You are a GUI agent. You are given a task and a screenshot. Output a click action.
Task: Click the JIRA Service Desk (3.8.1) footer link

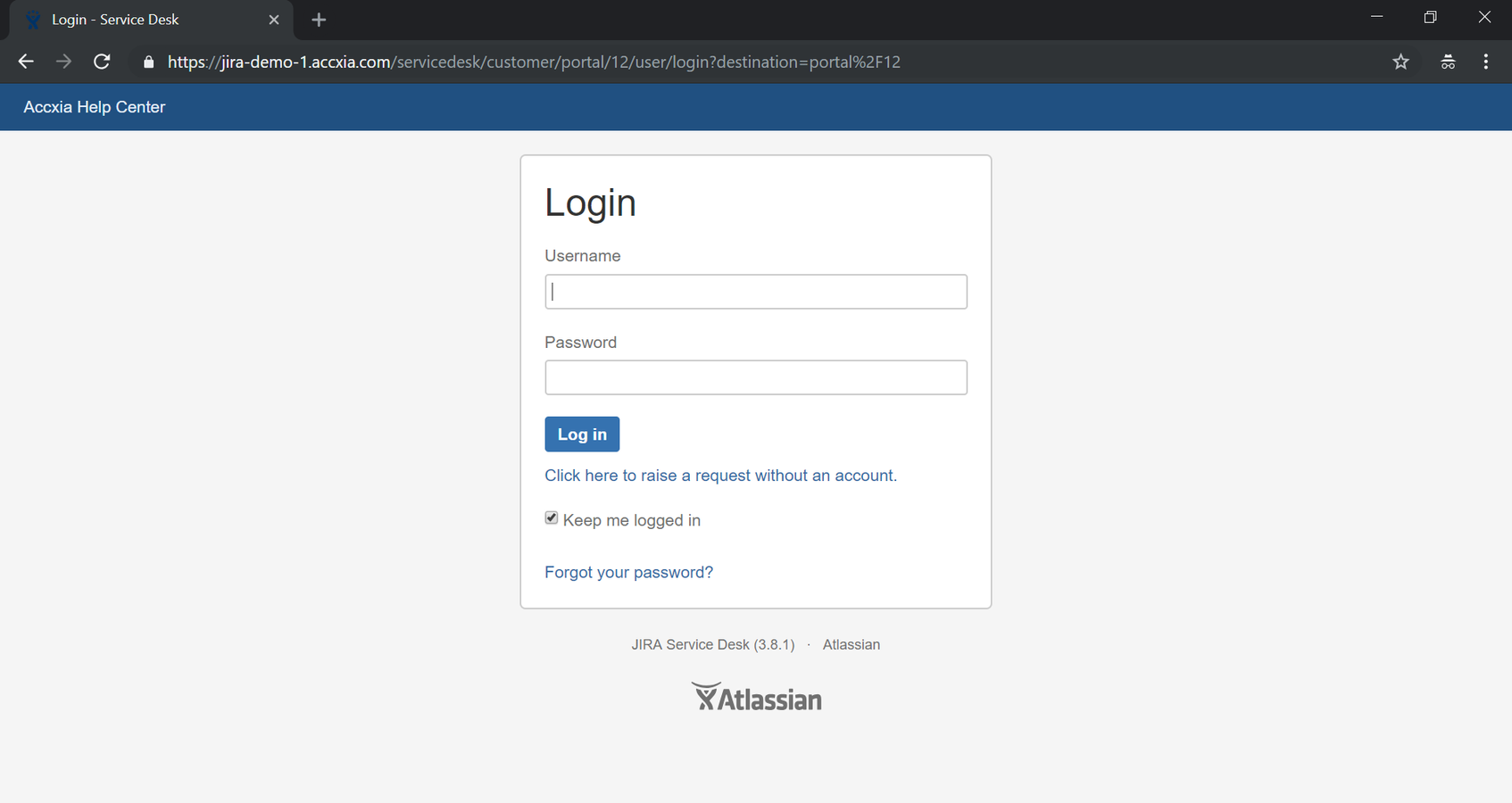click(713, 644)
